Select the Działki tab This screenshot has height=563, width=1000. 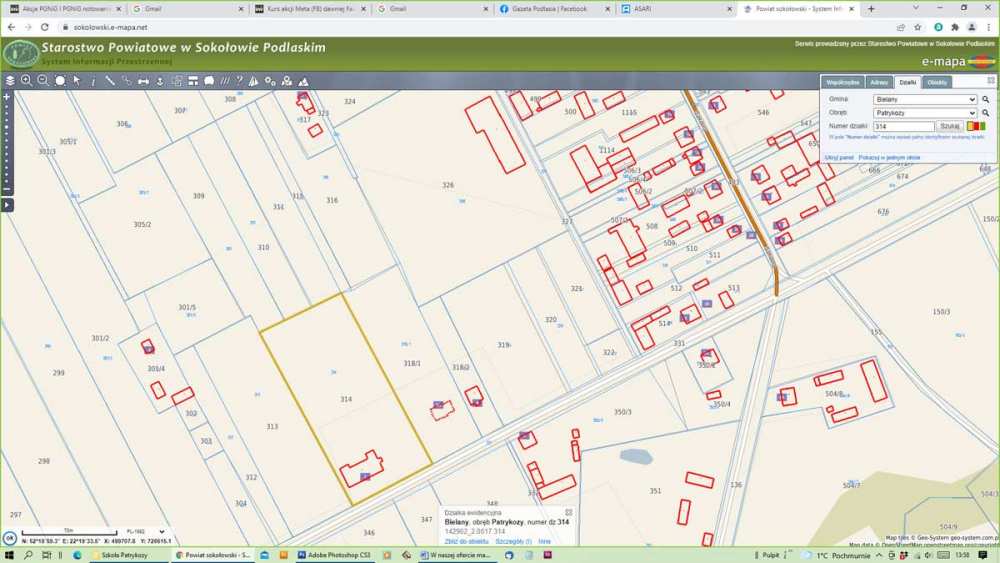(x=908, y=82)
